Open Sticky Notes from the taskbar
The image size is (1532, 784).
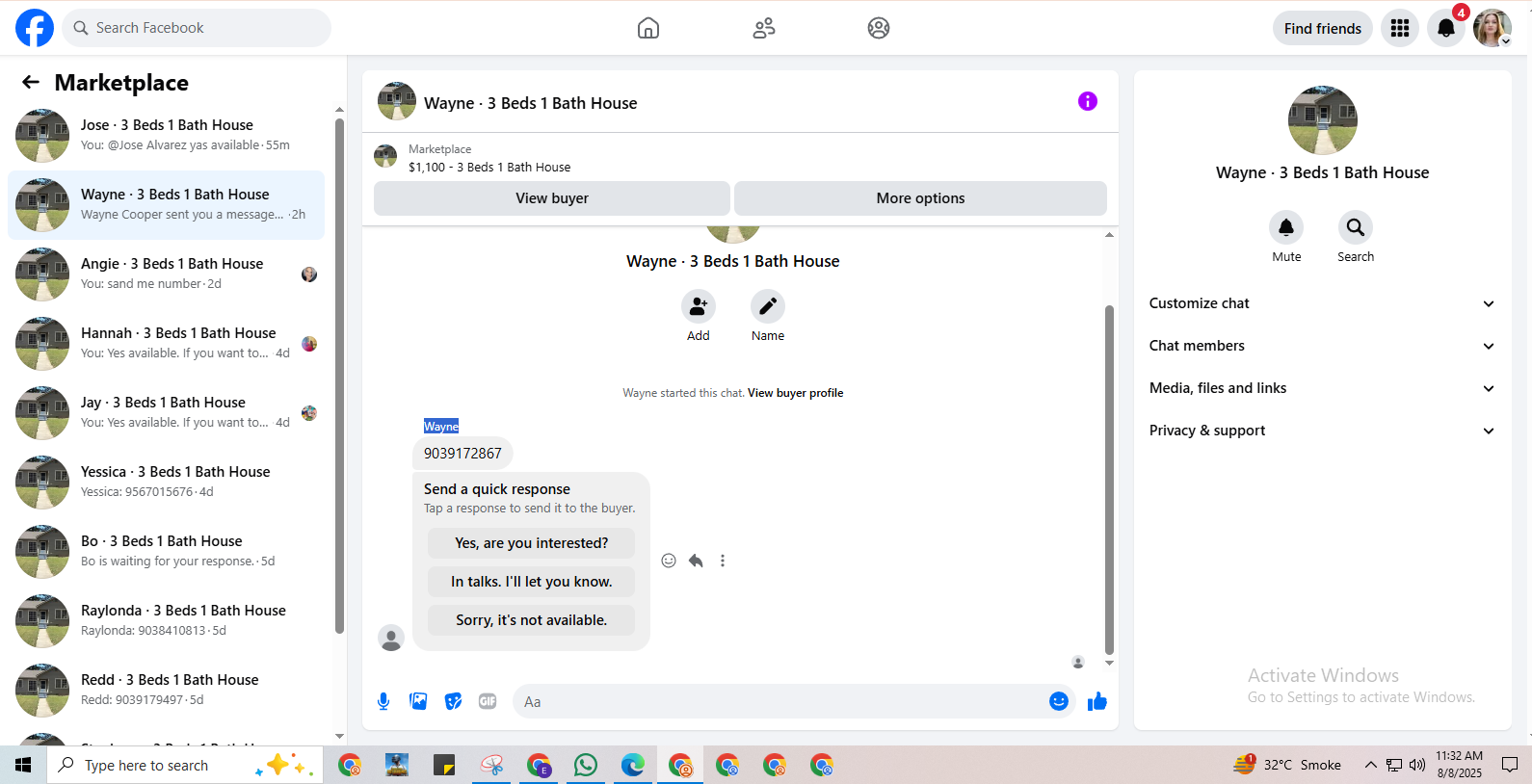click(444, 766)
